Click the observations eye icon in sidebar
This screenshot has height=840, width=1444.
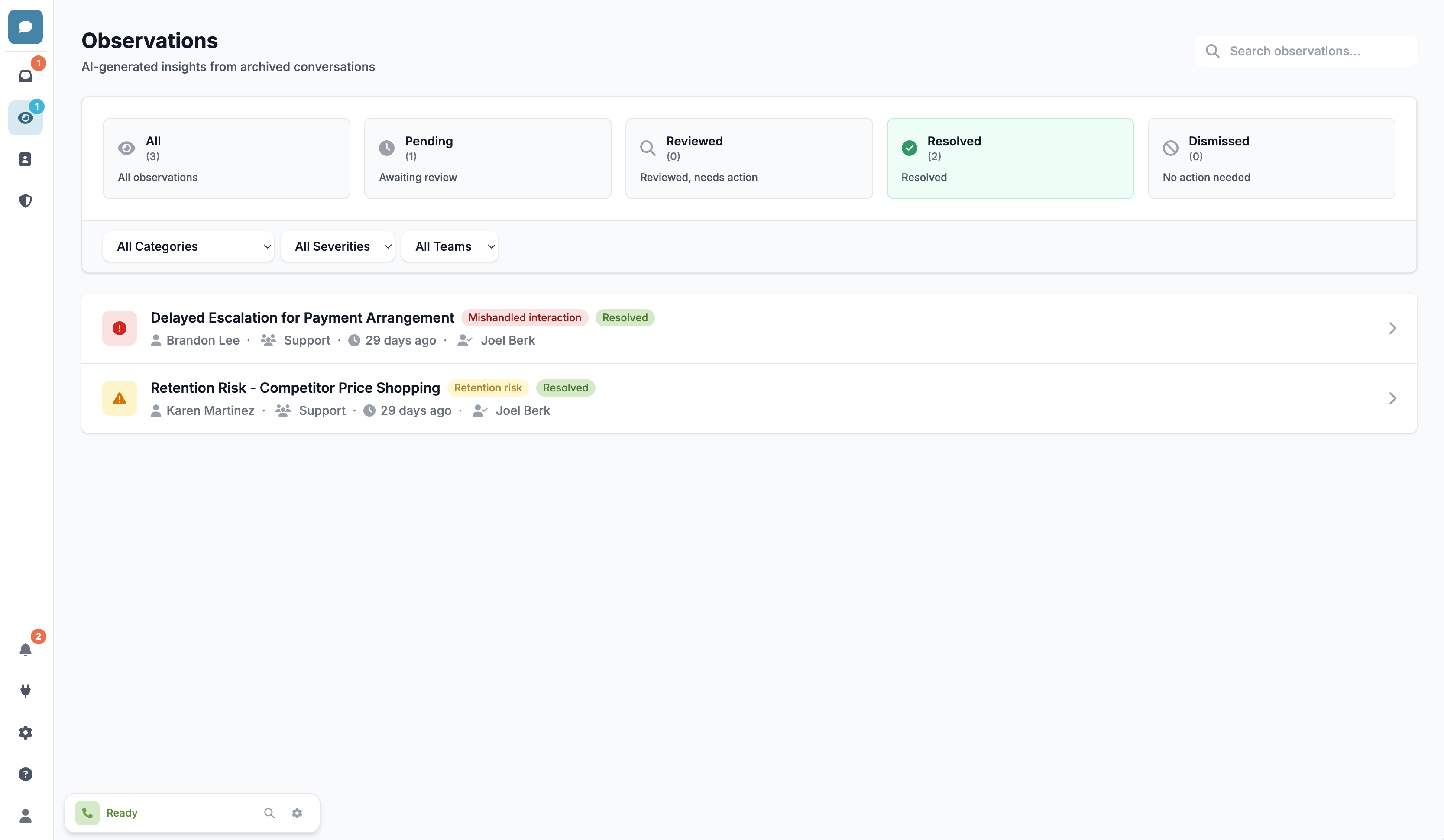[25, 118]
